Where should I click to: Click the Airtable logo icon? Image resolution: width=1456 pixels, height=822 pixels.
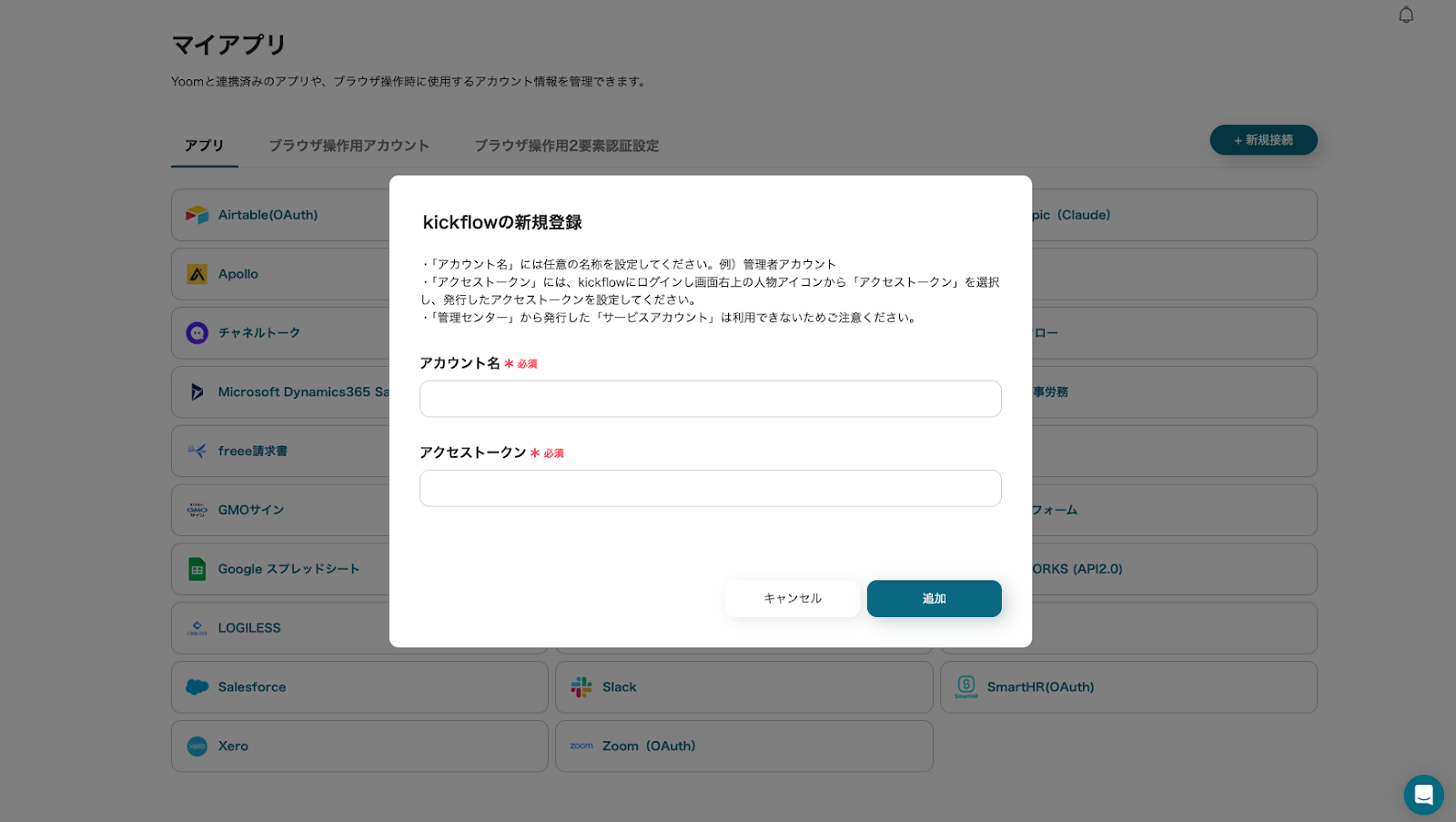197,215
